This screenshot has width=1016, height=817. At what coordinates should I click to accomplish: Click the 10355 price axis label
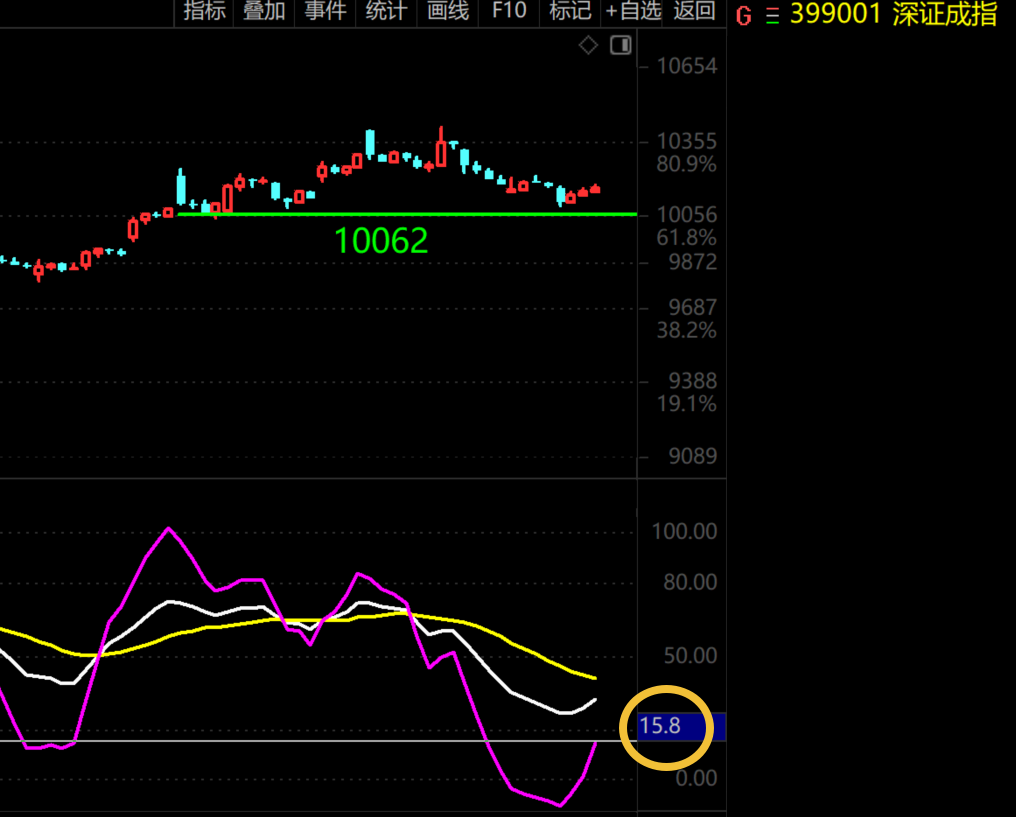click(x=687, y=141)
